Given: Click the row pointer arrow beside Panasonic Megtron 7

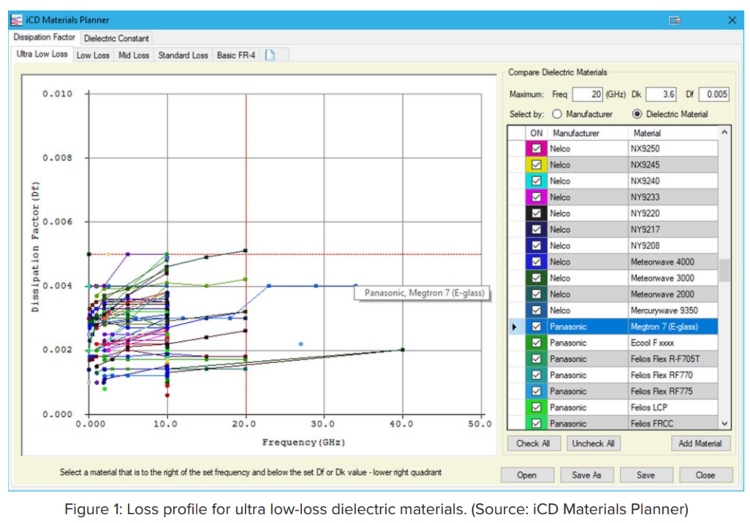Looking at the screenshot, I should pyautogui.click(x=514, y=327).
